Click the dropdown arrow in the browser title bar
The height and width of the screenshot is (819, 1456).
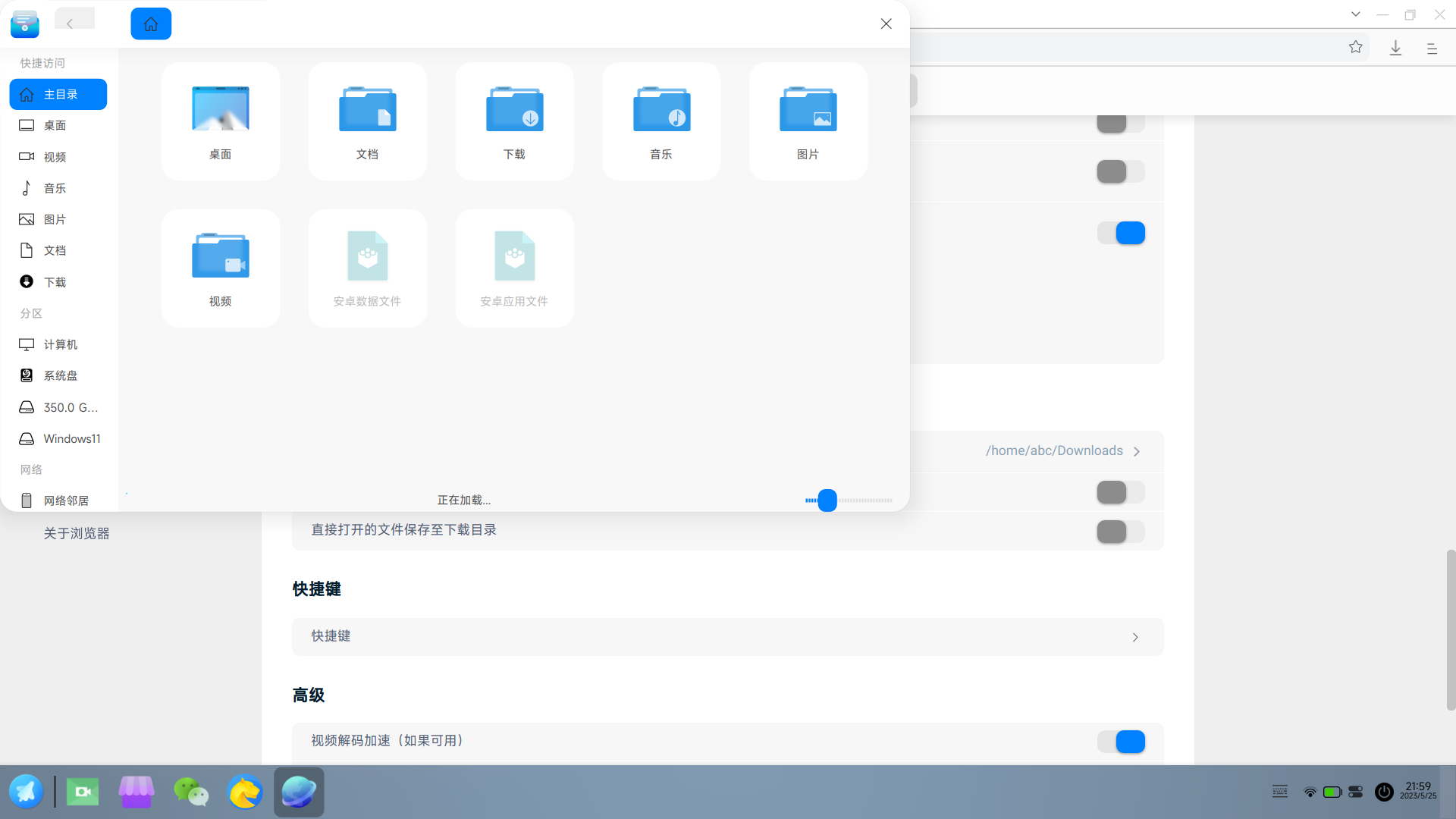click(1355, 14)
